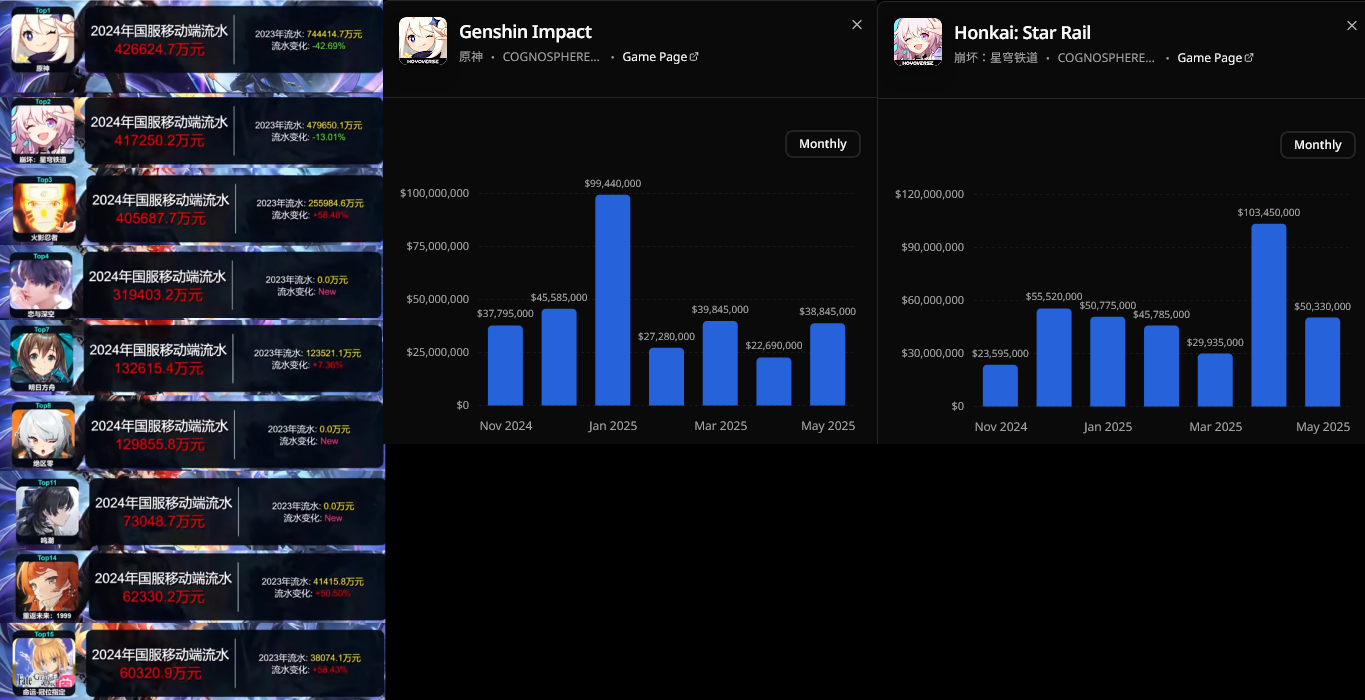
Task: Click $100,000,000 y-axis label in Genshin chart
Action: pyautogui.click(x=434, y=193)
